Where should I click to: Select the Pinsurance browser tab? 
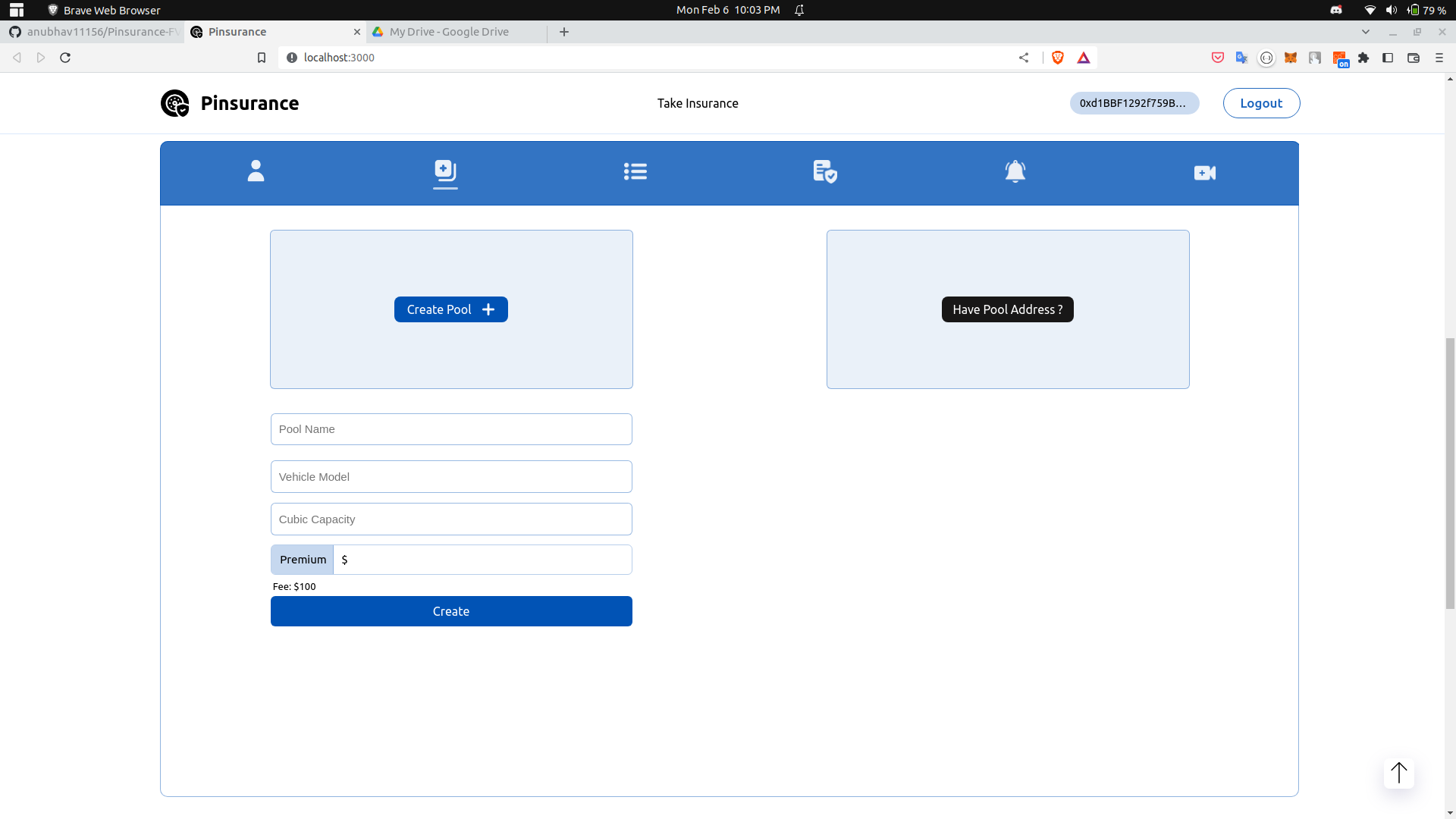(x=275, y=32)
